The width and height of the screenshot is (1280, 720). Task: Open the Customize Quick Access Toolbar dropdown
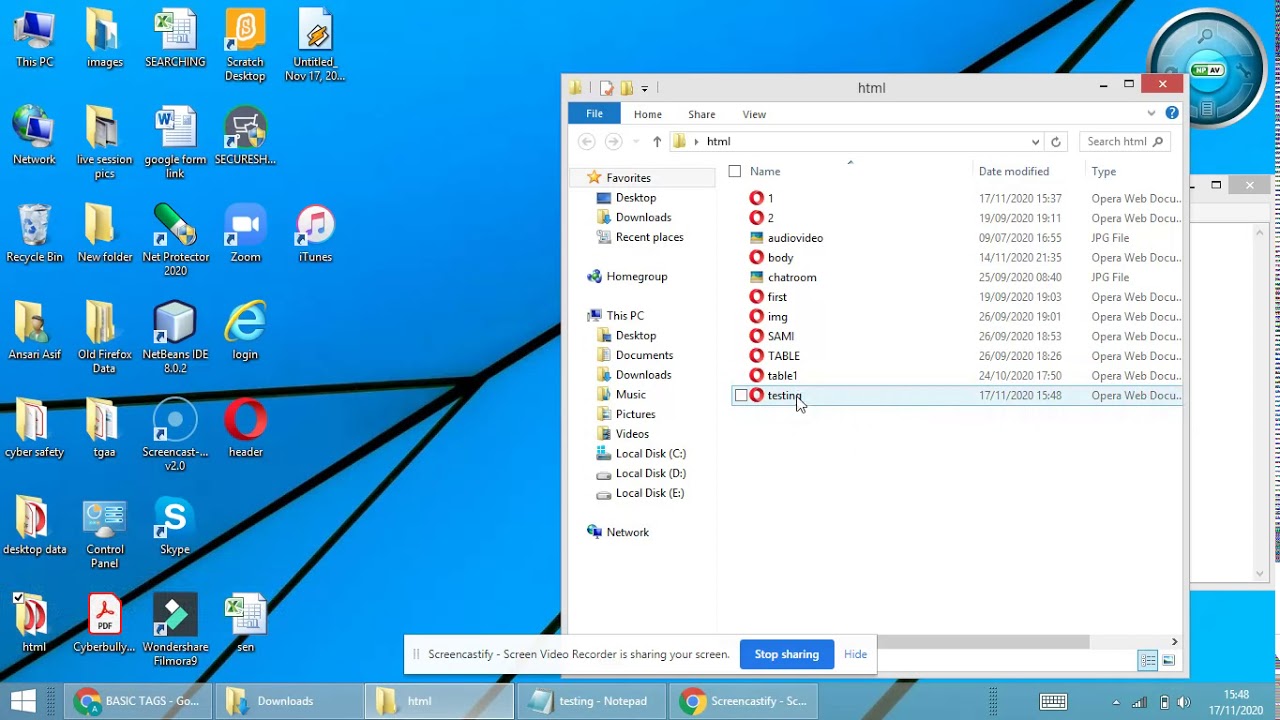pos(645,89)
